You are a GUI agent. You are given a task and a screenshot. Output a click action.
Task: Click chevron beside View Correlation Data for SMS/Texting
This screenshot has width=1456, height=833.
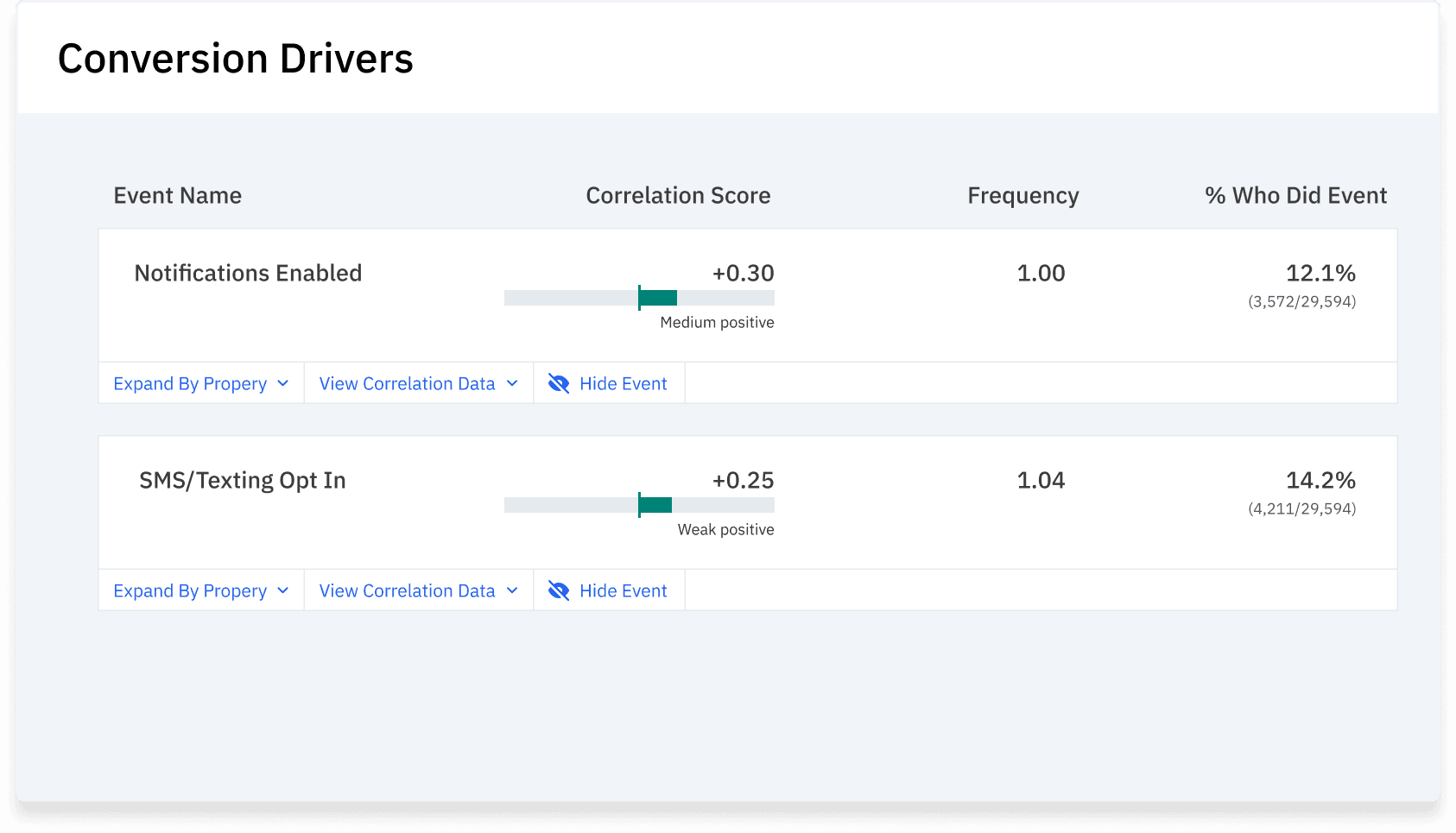[512, 591]
